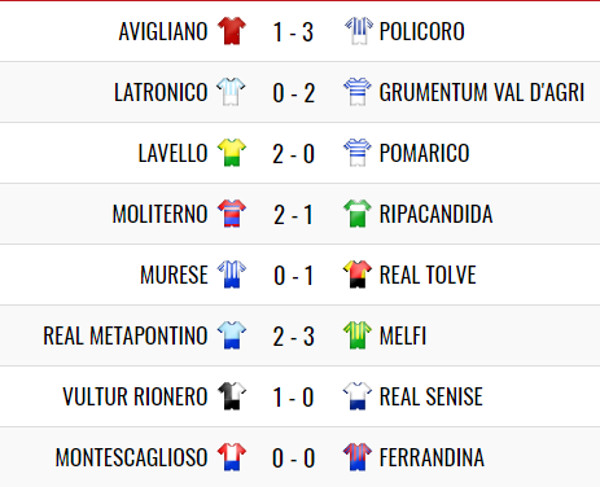Open the Montescaglioso 0 - 0 match result

tap(293, 458)
